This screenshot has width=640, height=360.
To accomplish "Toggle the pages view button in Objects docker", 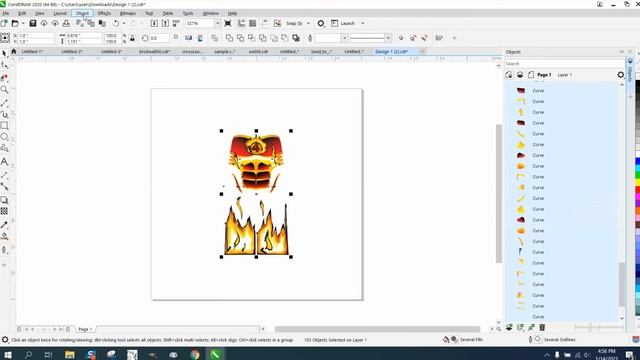I will tap(531, 75).
